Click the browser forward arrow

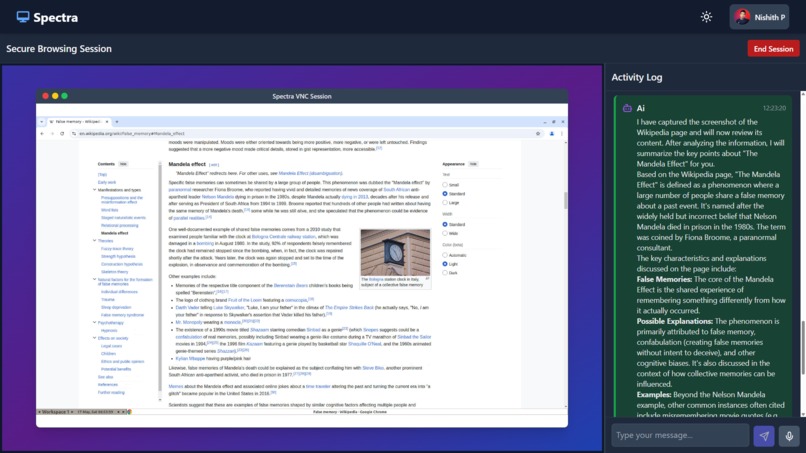point(52,134)
